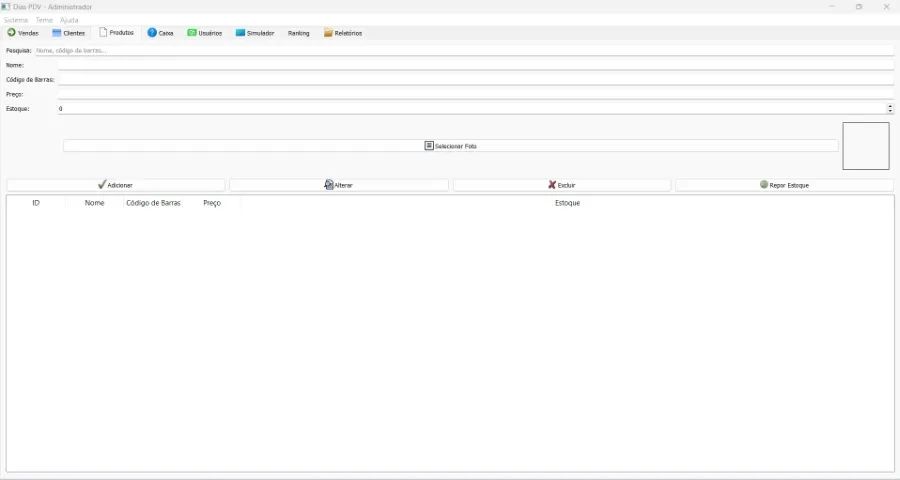Image resolution: width=900 pixels, height=480 pixels.
Task: Open the Sistema menu
Action: pyautogui.click(x=16, y=20)
